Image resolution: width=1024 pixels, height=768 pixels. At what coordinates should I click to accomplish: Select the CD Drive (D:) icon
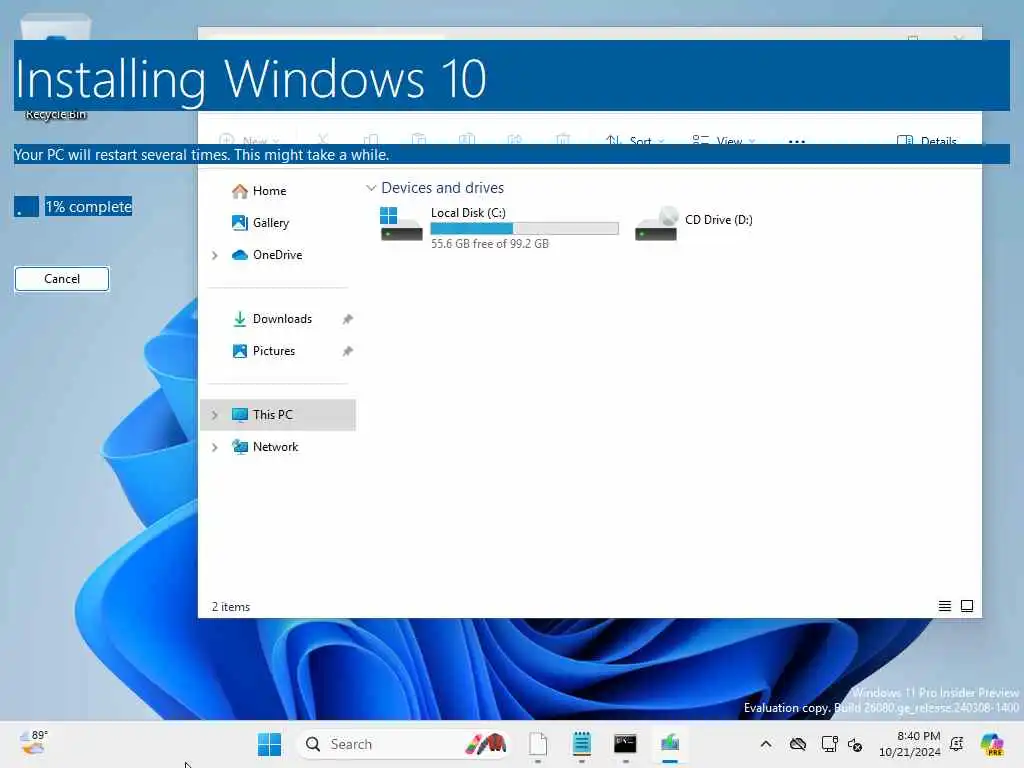pyautogui.click(x=656, y=224)
